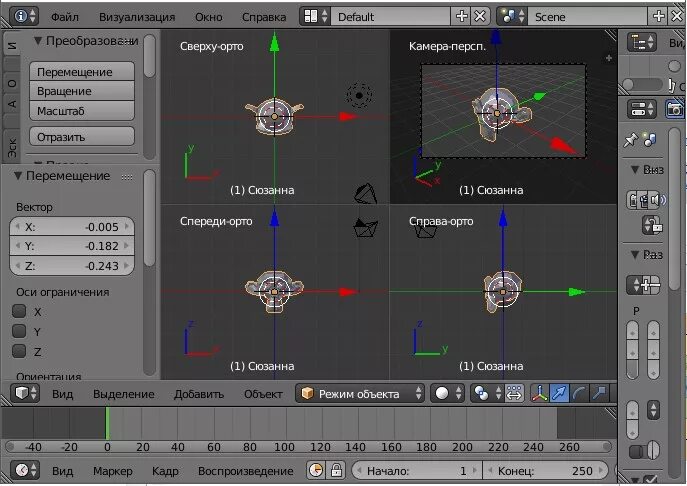Image resolution: width=687 pixels, height=486 pixels.
Task: Collapse the Перемещение operator panel
Action: [18, 176]
